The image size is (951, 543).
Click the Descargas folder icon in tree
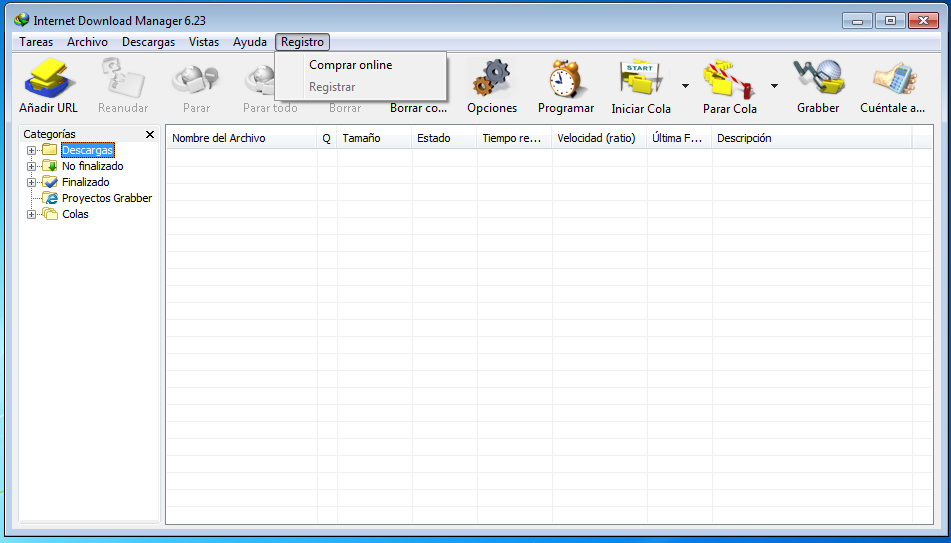click(x=50, y=150)
